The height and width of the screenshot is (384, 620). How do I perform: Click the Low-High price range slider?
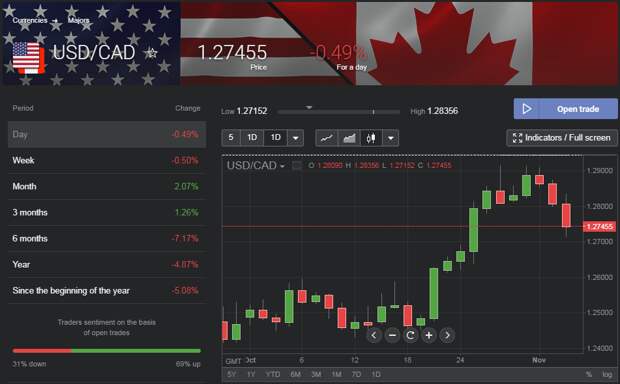[338, 112]
